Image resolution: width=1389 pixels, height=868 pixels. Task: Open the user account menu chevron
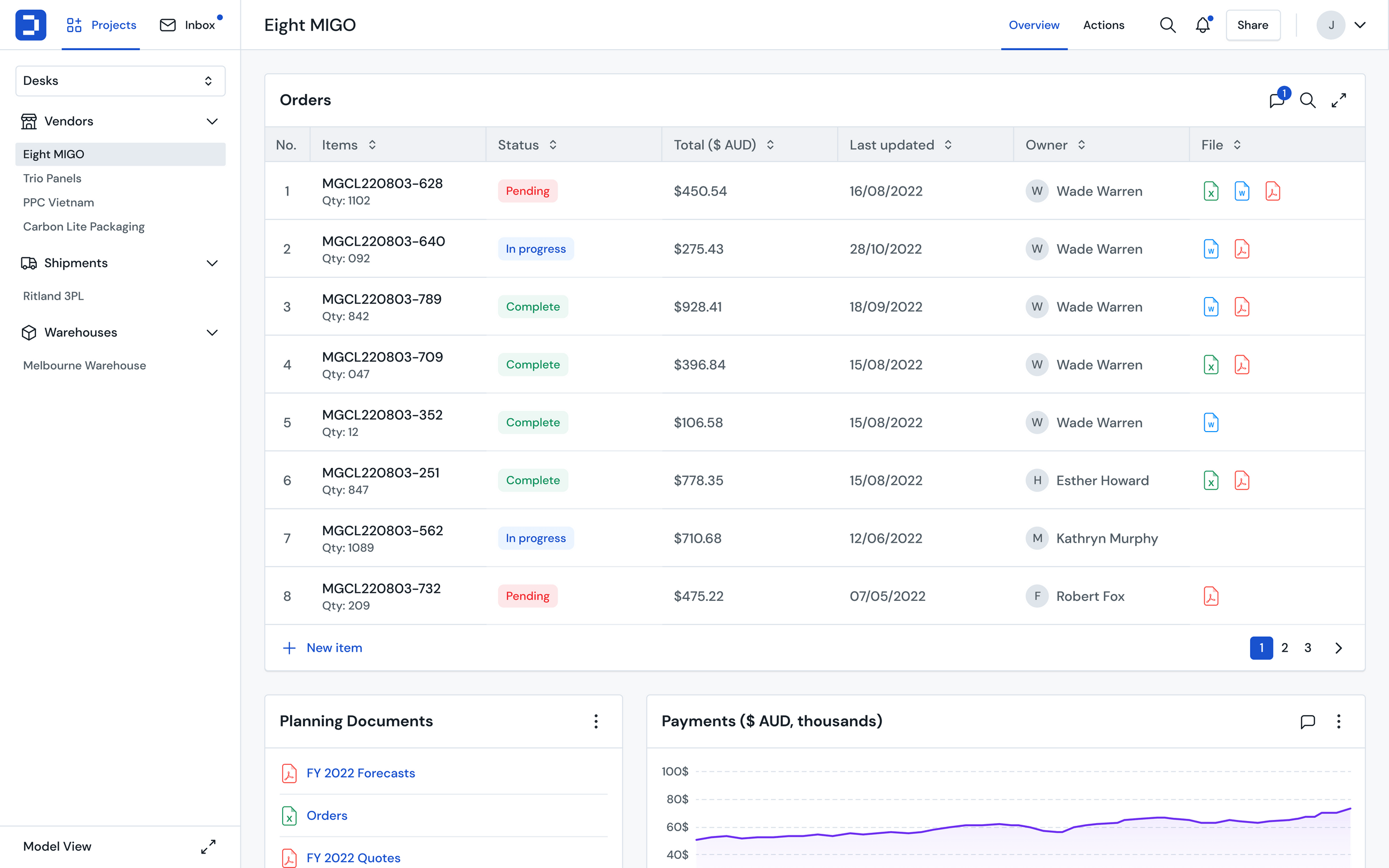coord(1360,25)
